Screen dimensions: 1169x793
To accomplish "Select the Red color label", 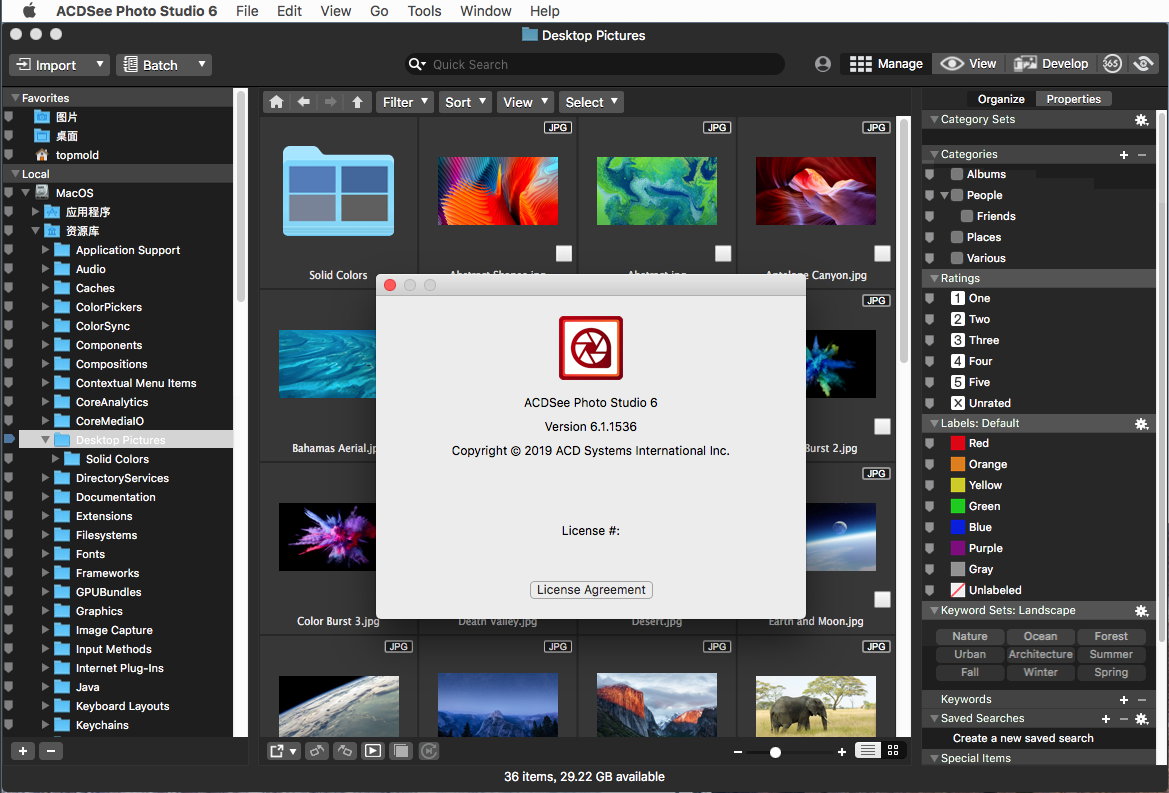I will [x=969, y=443].
